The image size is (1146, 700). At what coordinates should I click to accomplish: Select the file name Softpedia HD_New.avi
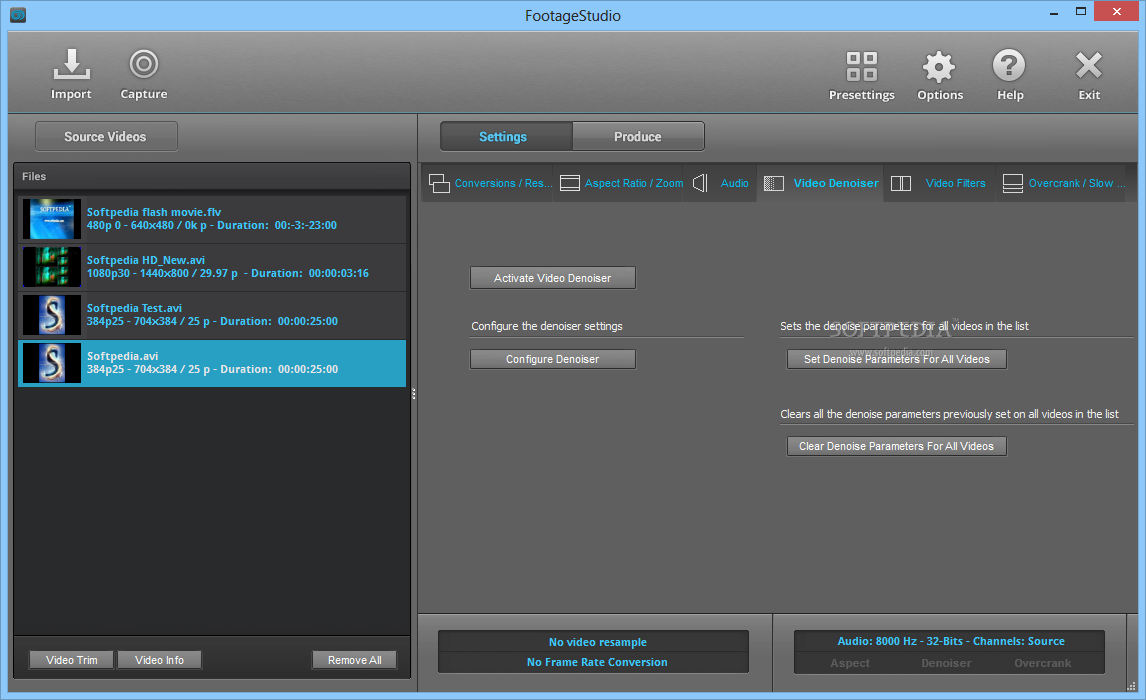145,260
